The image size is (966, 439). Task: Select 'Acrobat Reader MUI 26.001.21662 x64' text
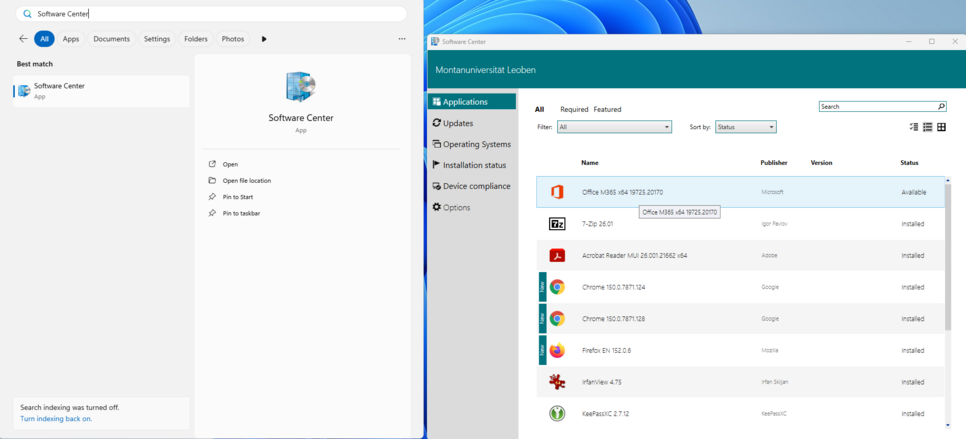(635, 255)
